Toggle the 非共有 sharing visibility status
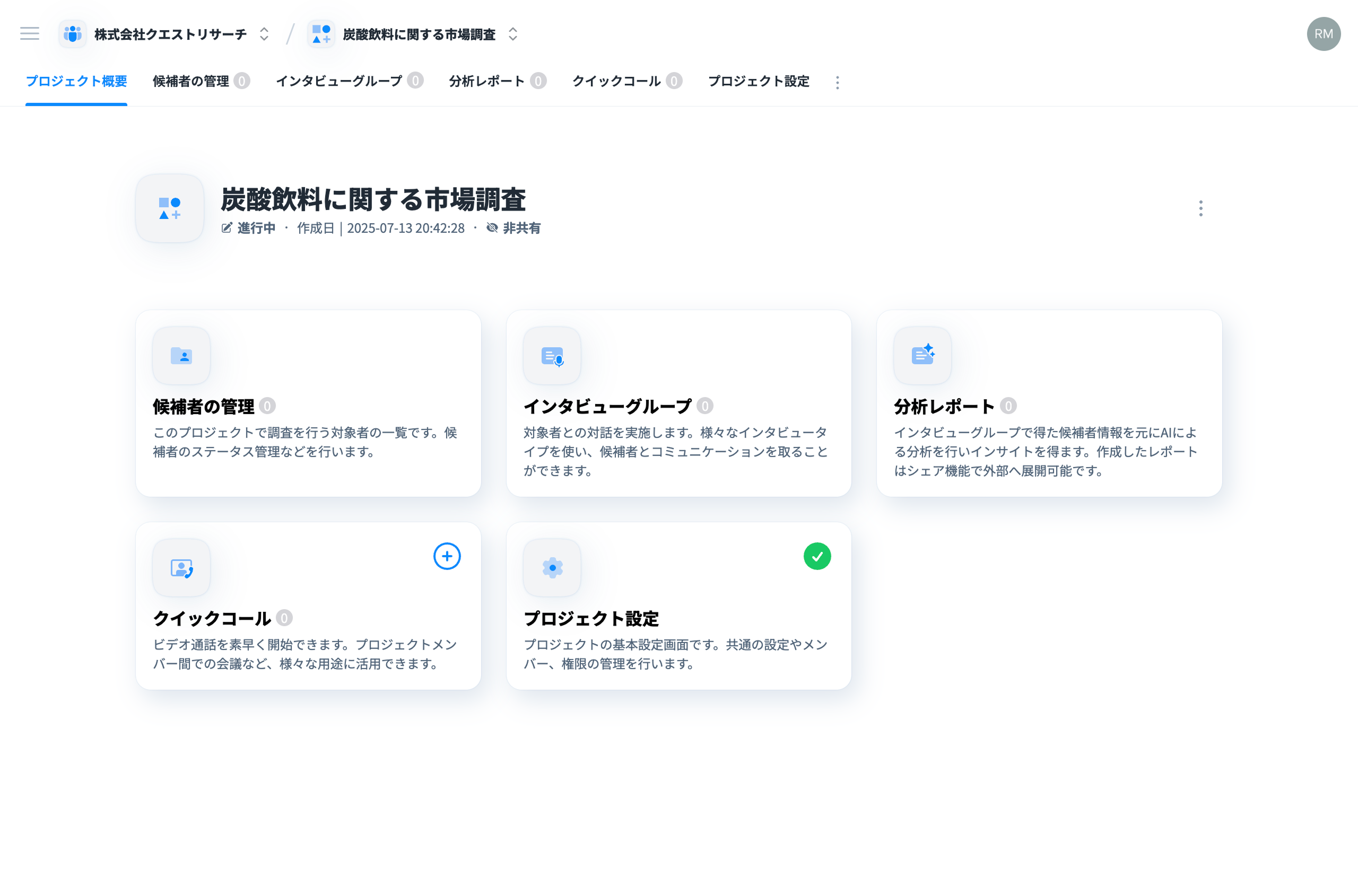 click(x=513, y=228)
